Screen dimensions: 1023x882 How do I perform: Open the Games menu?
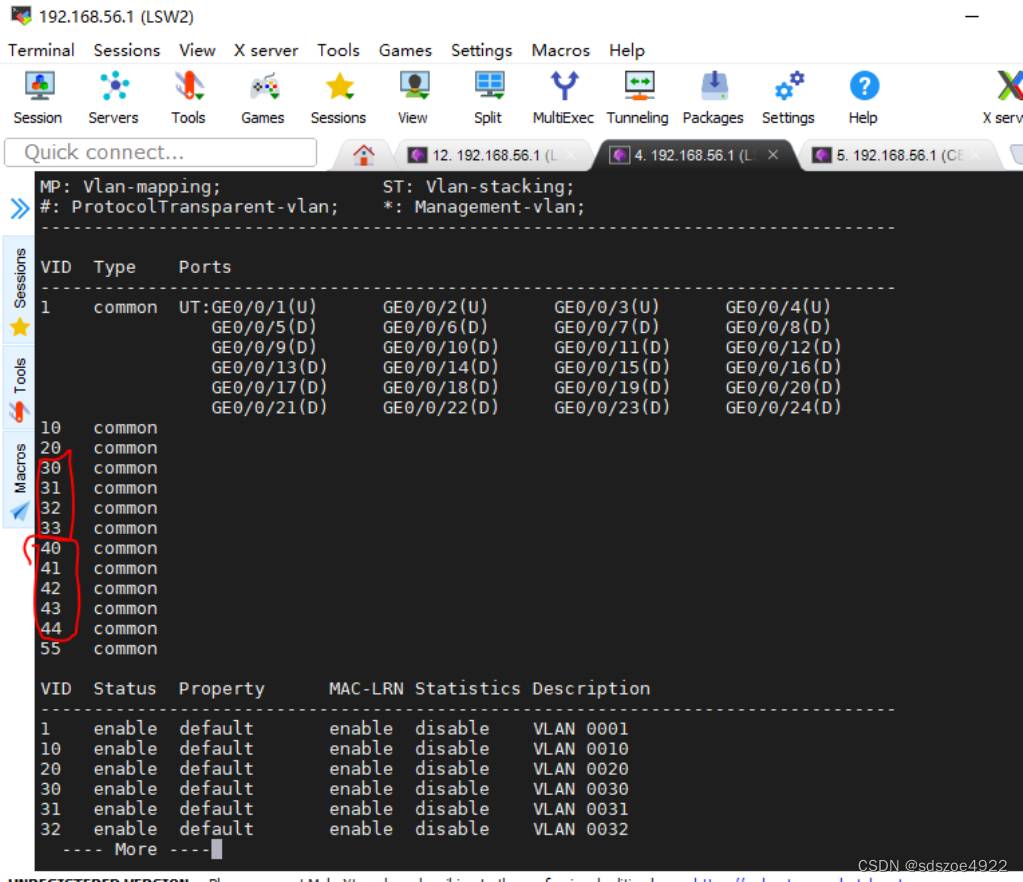(x=405, y=50)
